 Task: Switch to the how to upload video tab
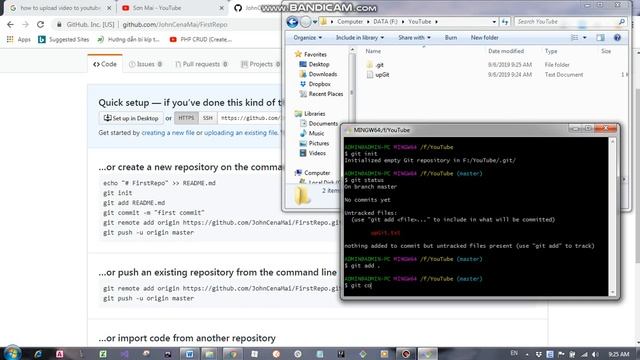point(60,8)
